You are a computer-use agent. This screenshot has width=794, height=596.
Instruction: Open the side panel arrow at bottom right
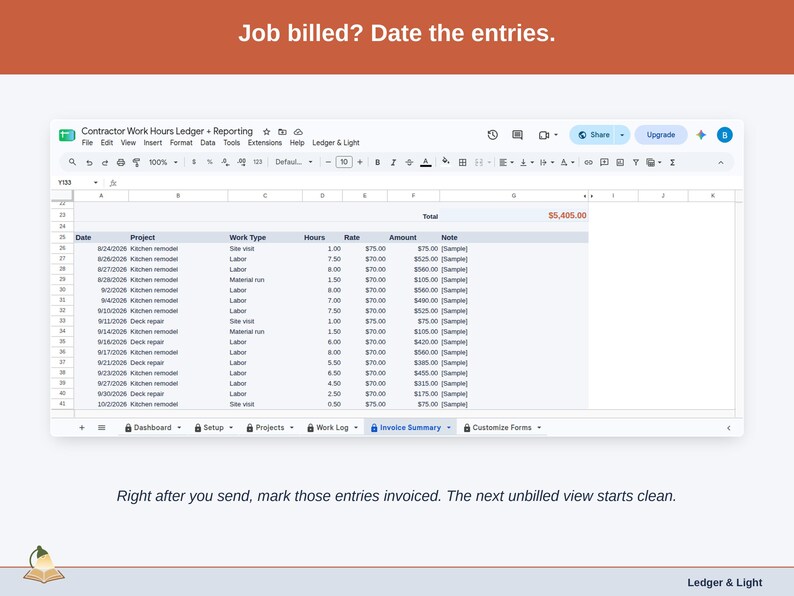click(729, 428)
